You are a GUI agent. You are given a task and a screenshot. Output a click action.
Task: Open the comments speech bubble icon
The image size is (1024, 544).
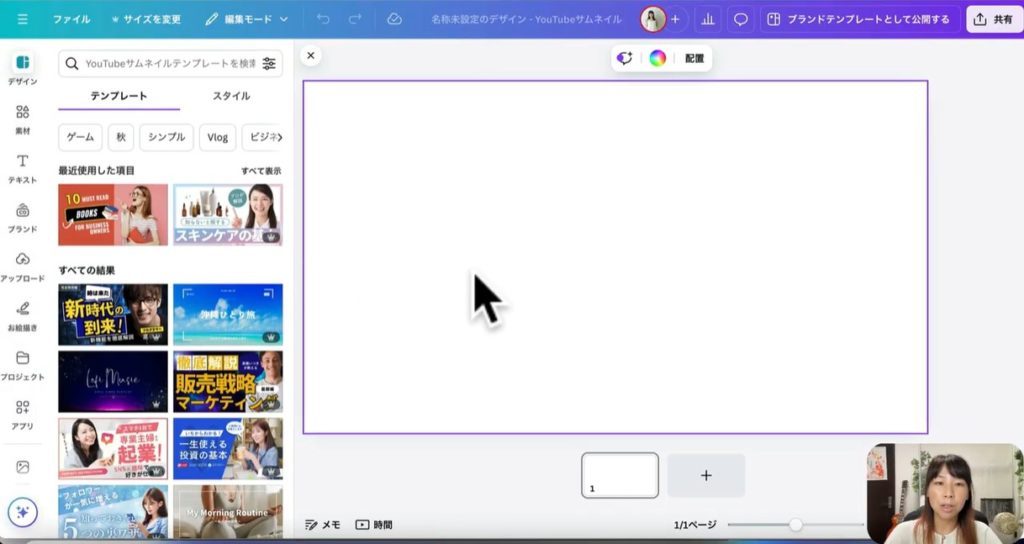tap(741, 19)
